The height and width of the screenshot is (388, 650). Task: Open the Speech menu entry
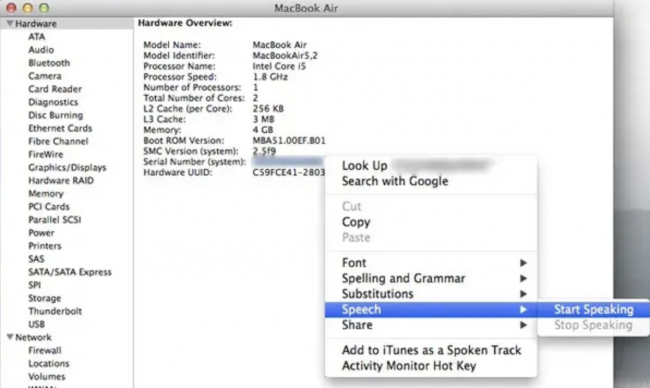pos(431,309)
